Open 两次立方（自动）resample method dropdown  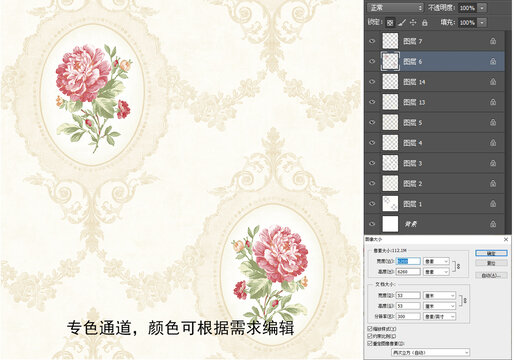point(431,352)
